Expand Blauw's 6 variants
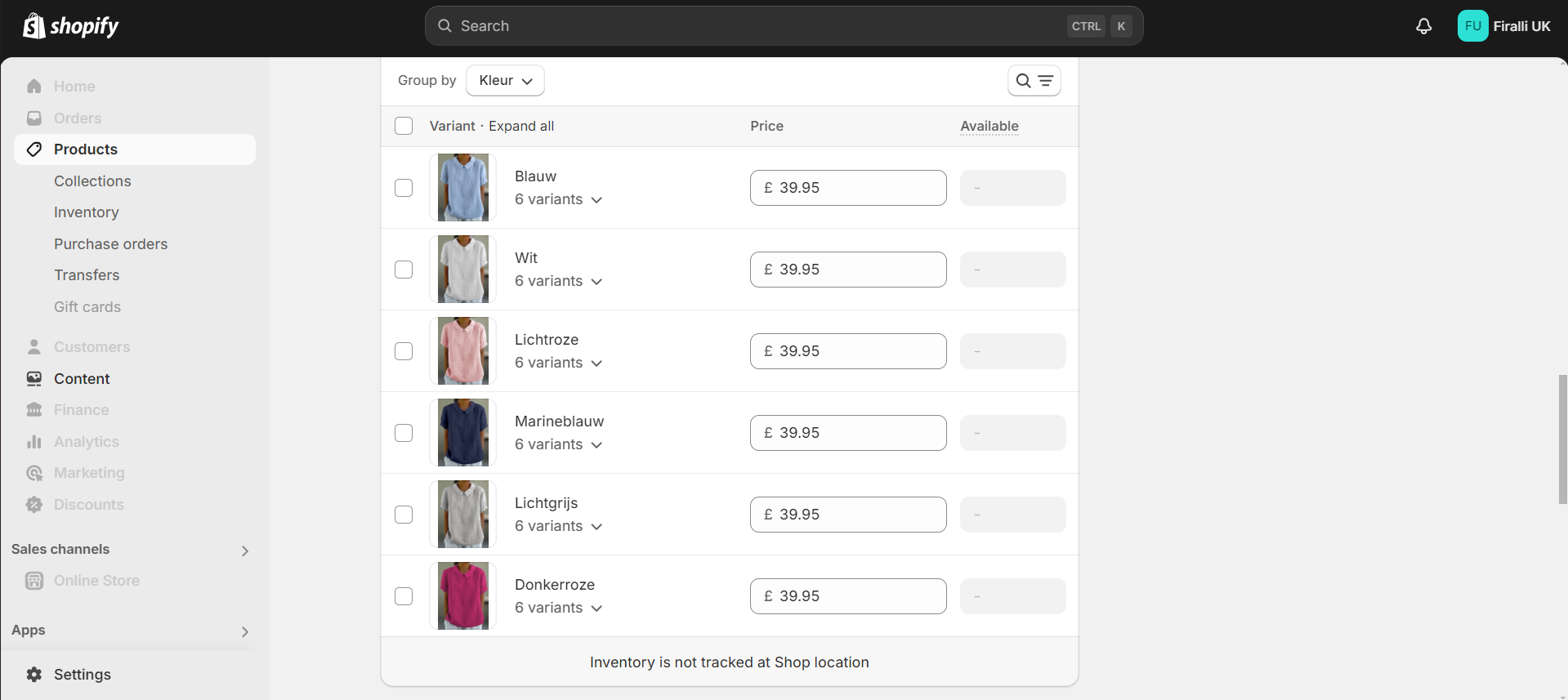1568x700 pixels. [559, 199]
